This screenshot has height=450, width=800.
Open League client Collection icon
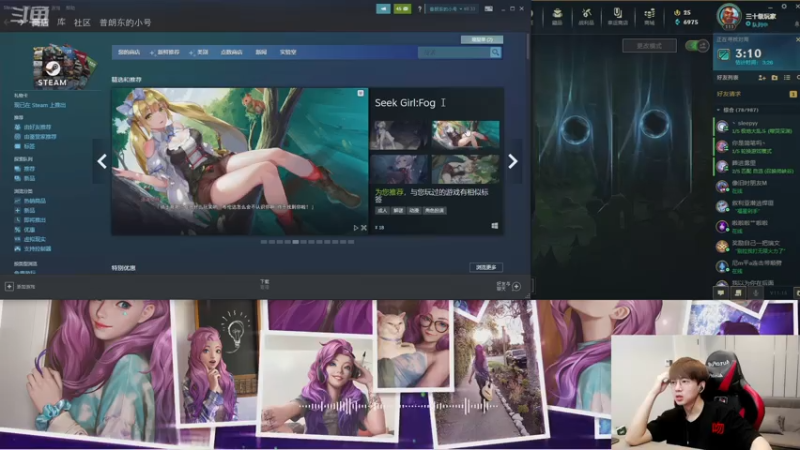557,16
